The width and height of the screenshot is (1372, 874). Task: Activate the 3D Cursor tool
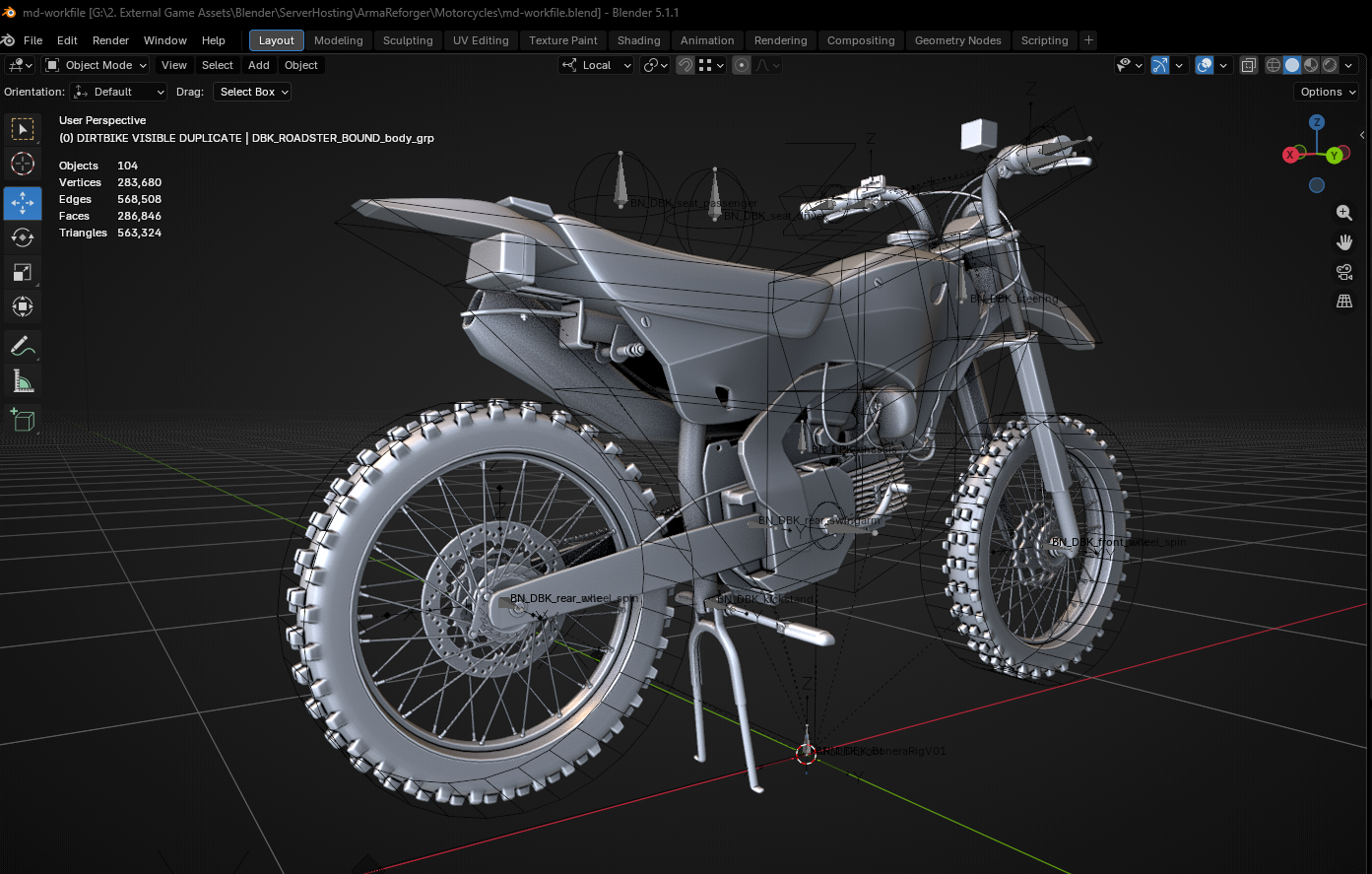(23, 164)
